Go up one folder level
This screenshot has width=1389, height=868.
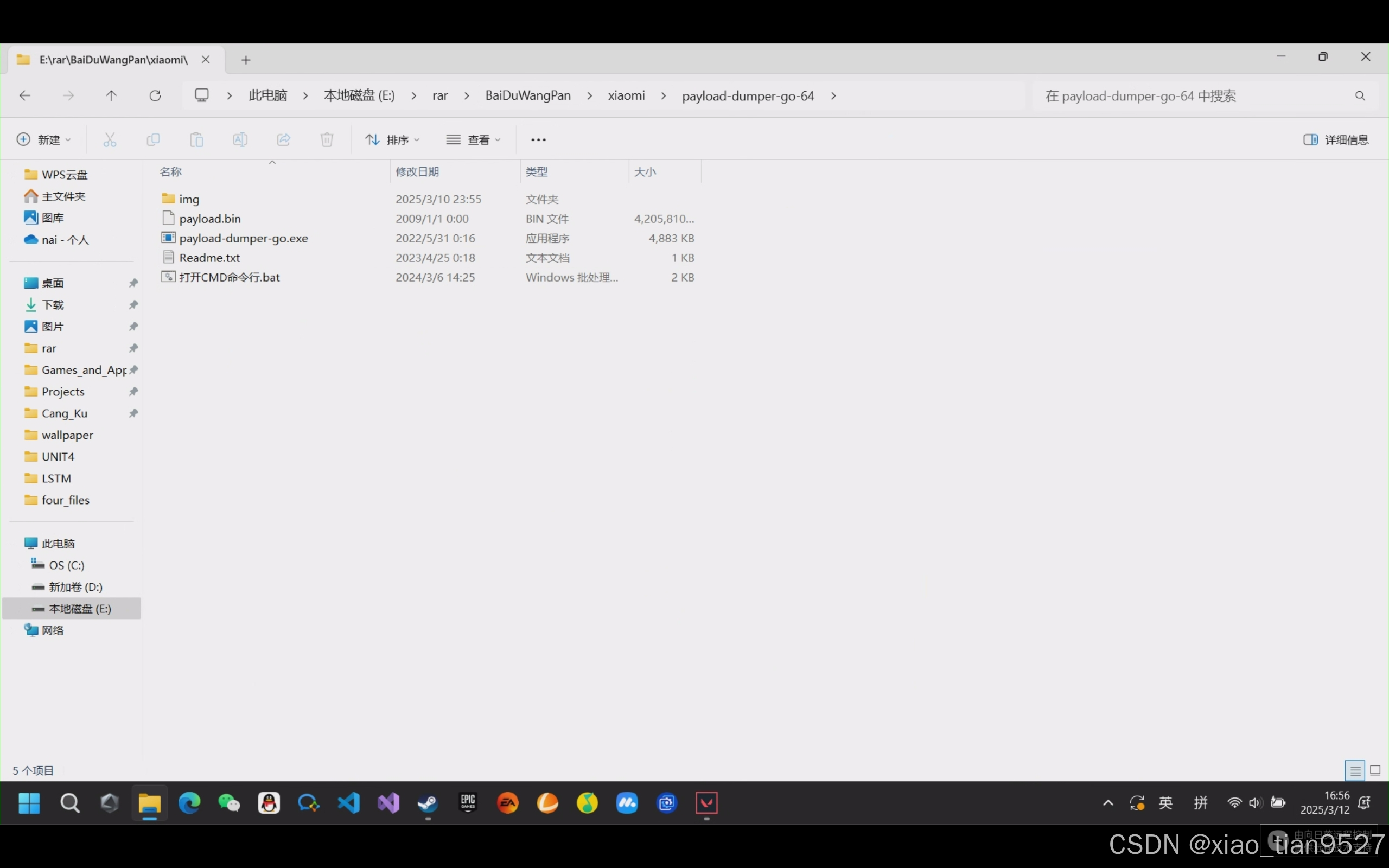111,96
